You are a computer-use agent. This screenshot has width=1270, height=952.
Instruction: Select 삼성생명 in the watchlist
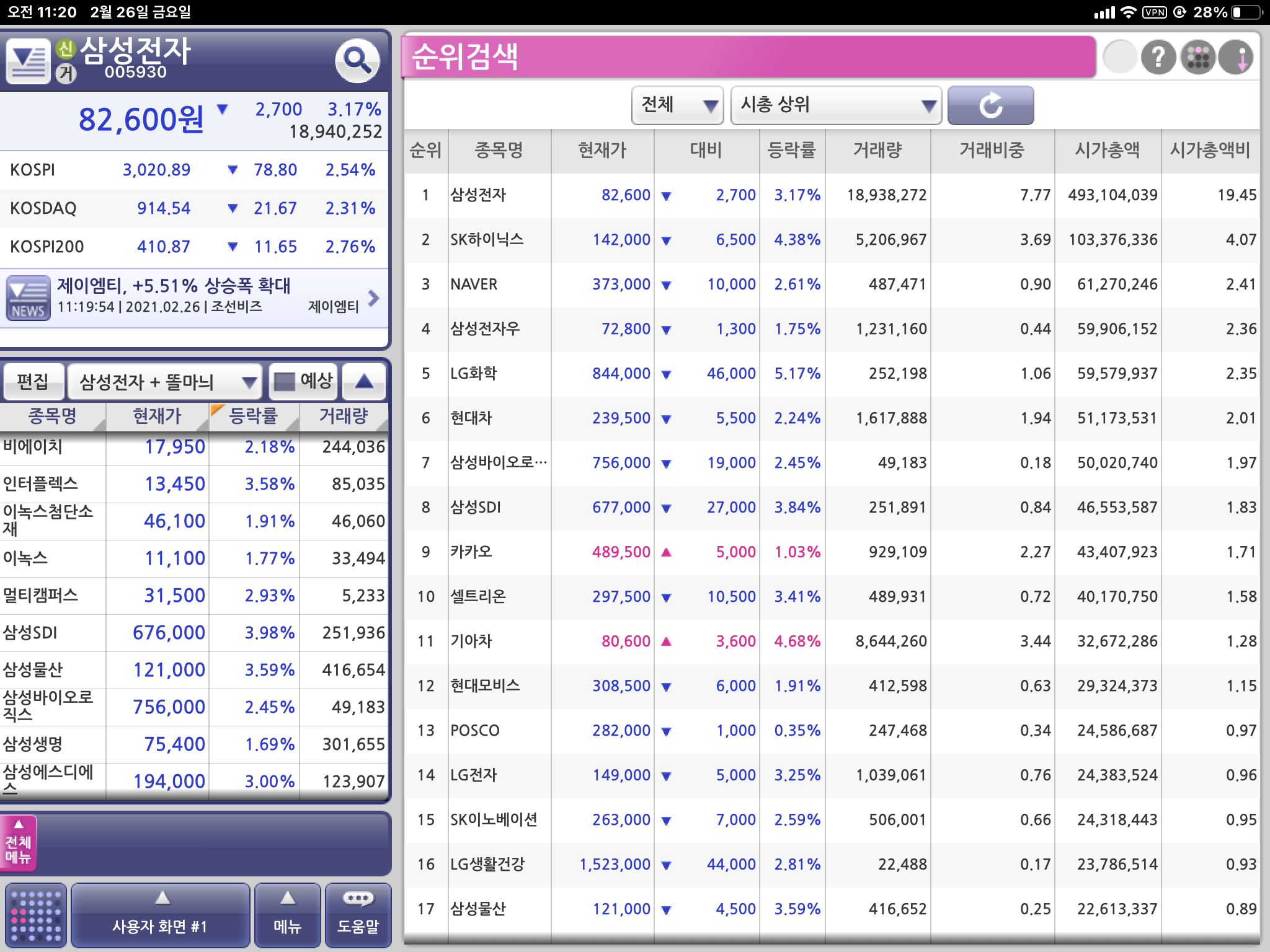[x=193, y=744]
